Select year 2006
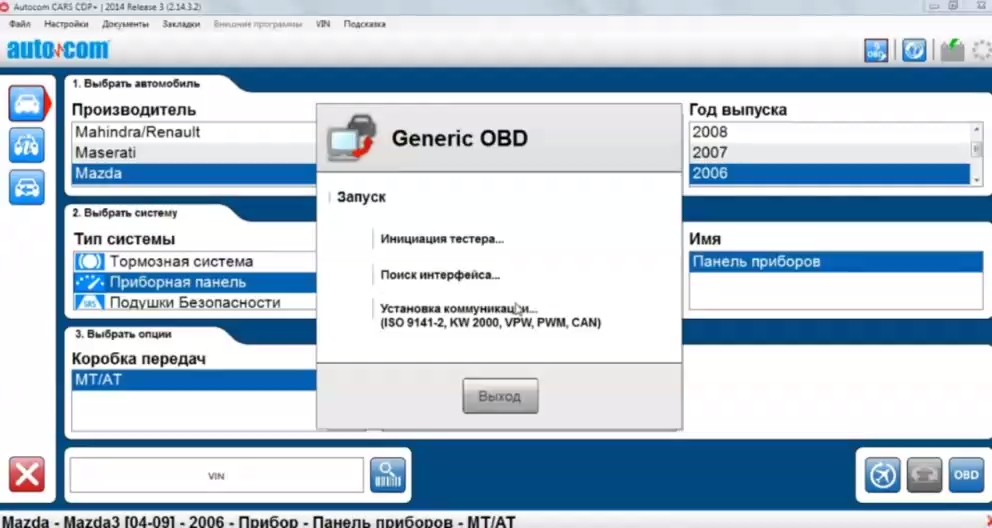The height and width of the screenshot is (528, 992). [829, 173]
